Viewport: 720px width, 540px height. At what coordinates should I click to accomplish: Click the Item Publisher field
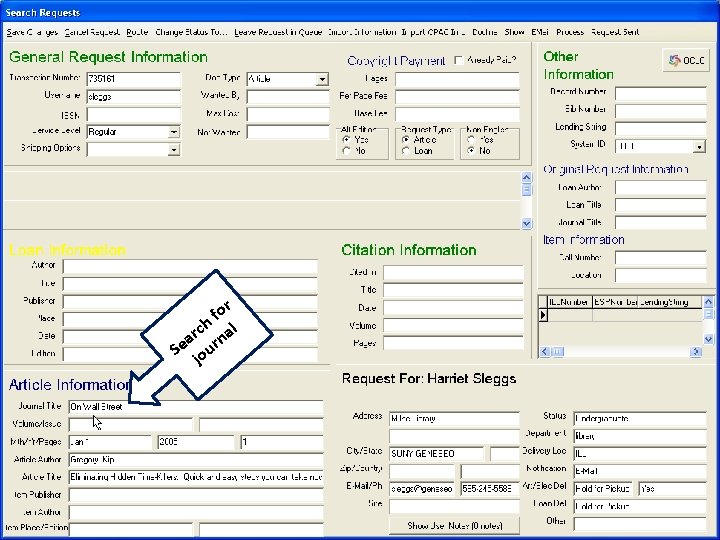(196, 495)
